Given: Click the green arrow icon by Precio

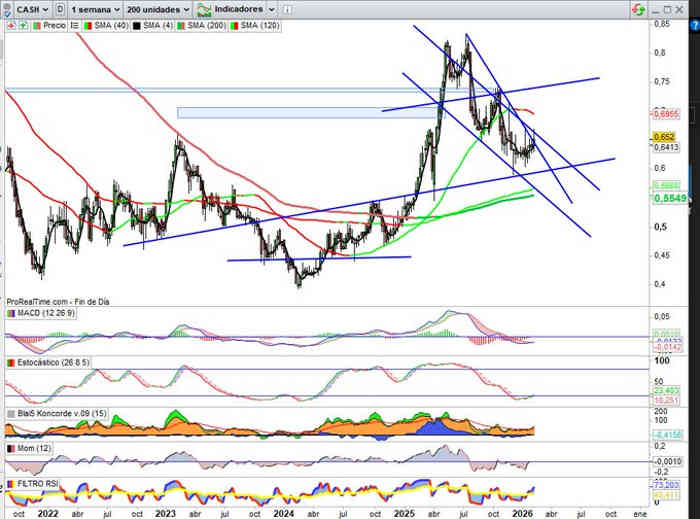Looking at the screenshot, I should [x=22, y=25].
